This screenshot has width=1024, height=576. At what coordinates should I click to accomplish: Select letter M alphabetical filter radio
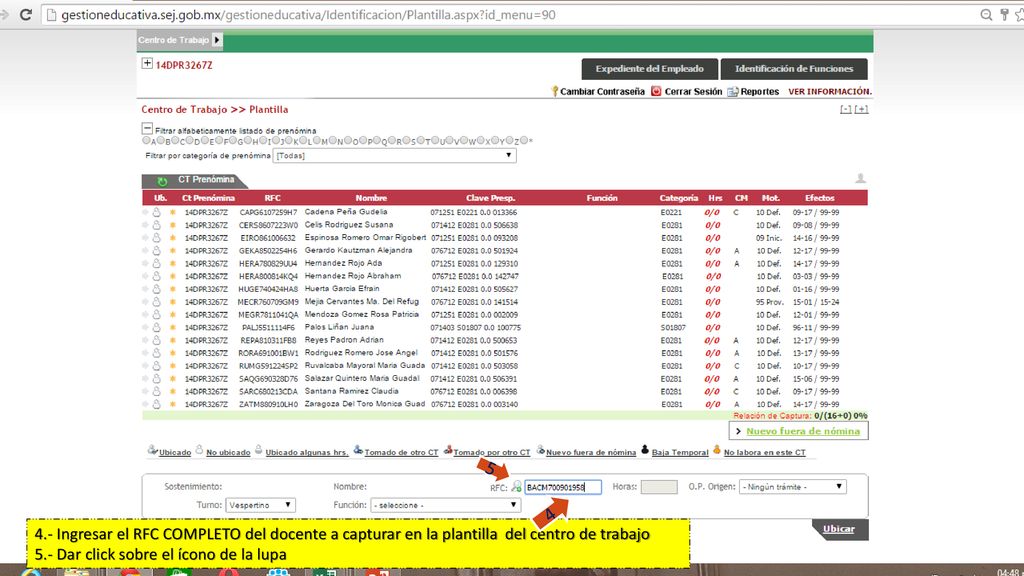317,140
